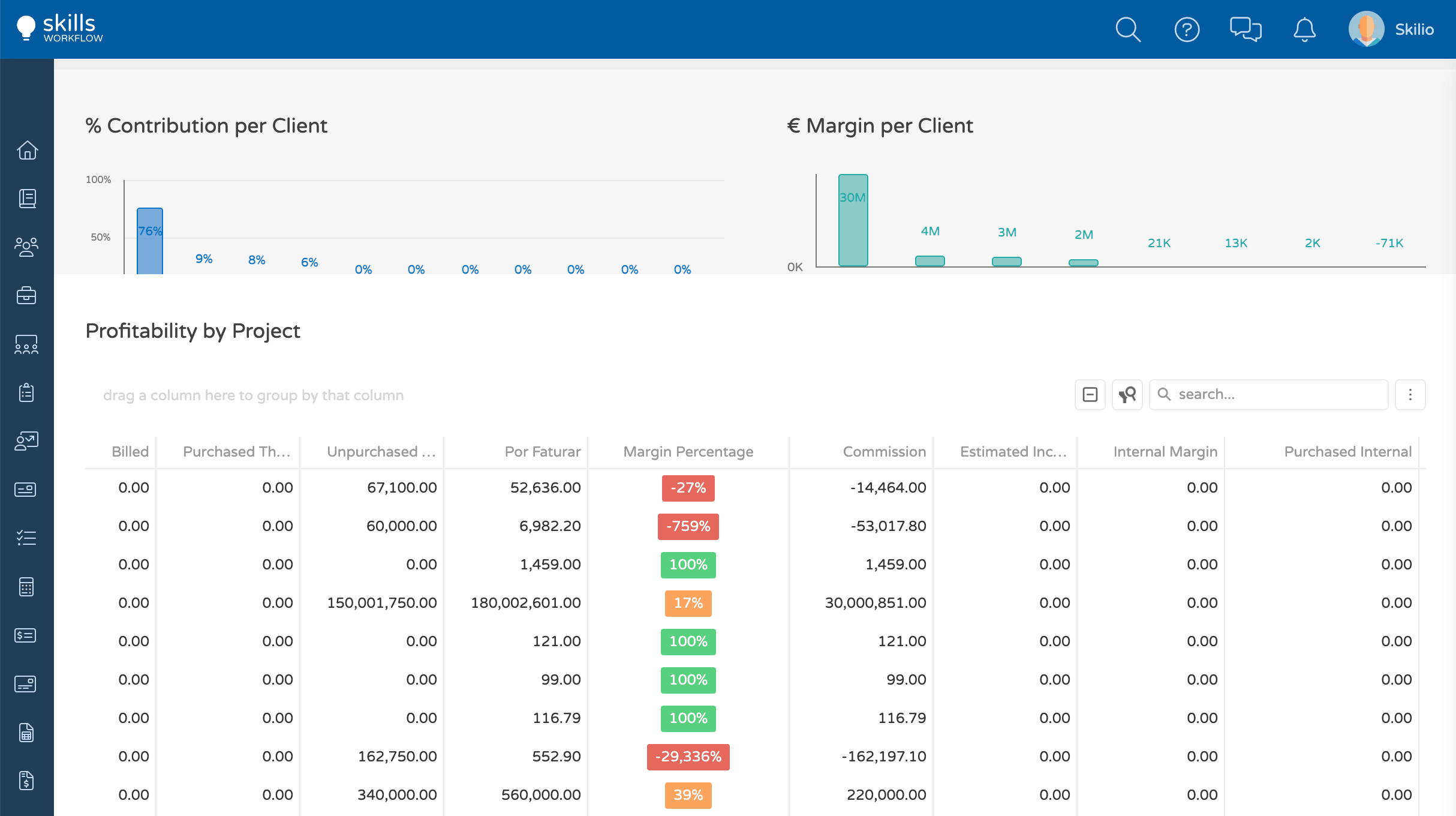Image resolution: width=1456 pixels, height=816 pixels.
Task: Click the Skills Workflow logo
Action: click(60, 28)
